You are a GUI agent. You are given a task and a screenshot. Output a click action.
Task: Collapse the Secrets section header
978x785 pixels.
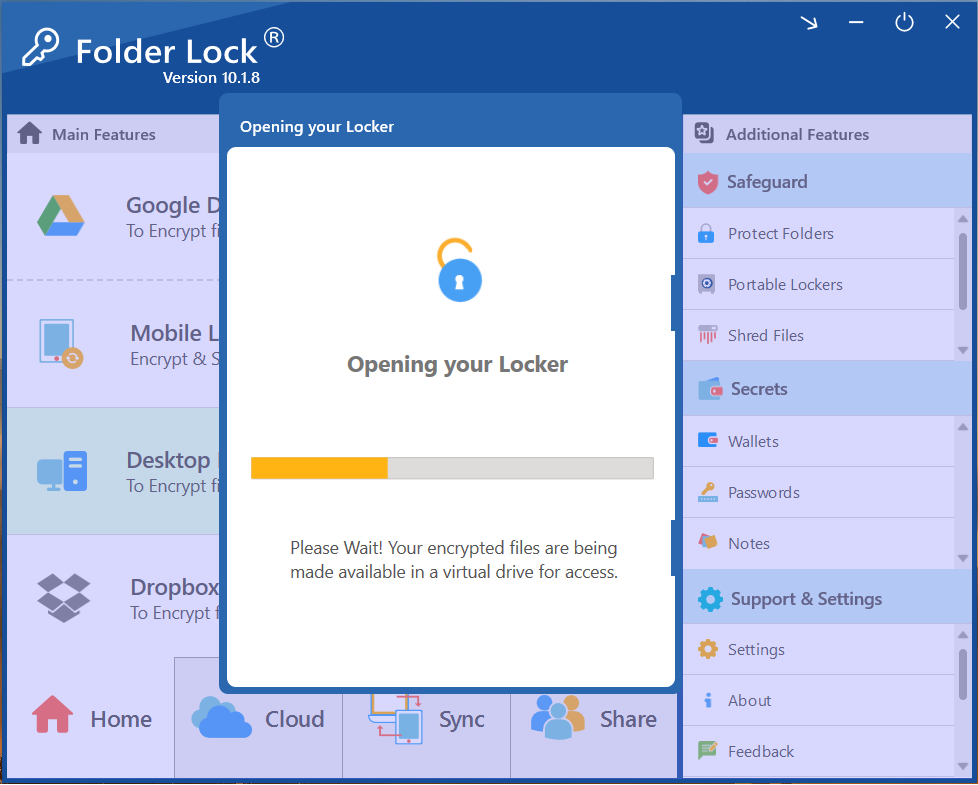coord(827,388)
